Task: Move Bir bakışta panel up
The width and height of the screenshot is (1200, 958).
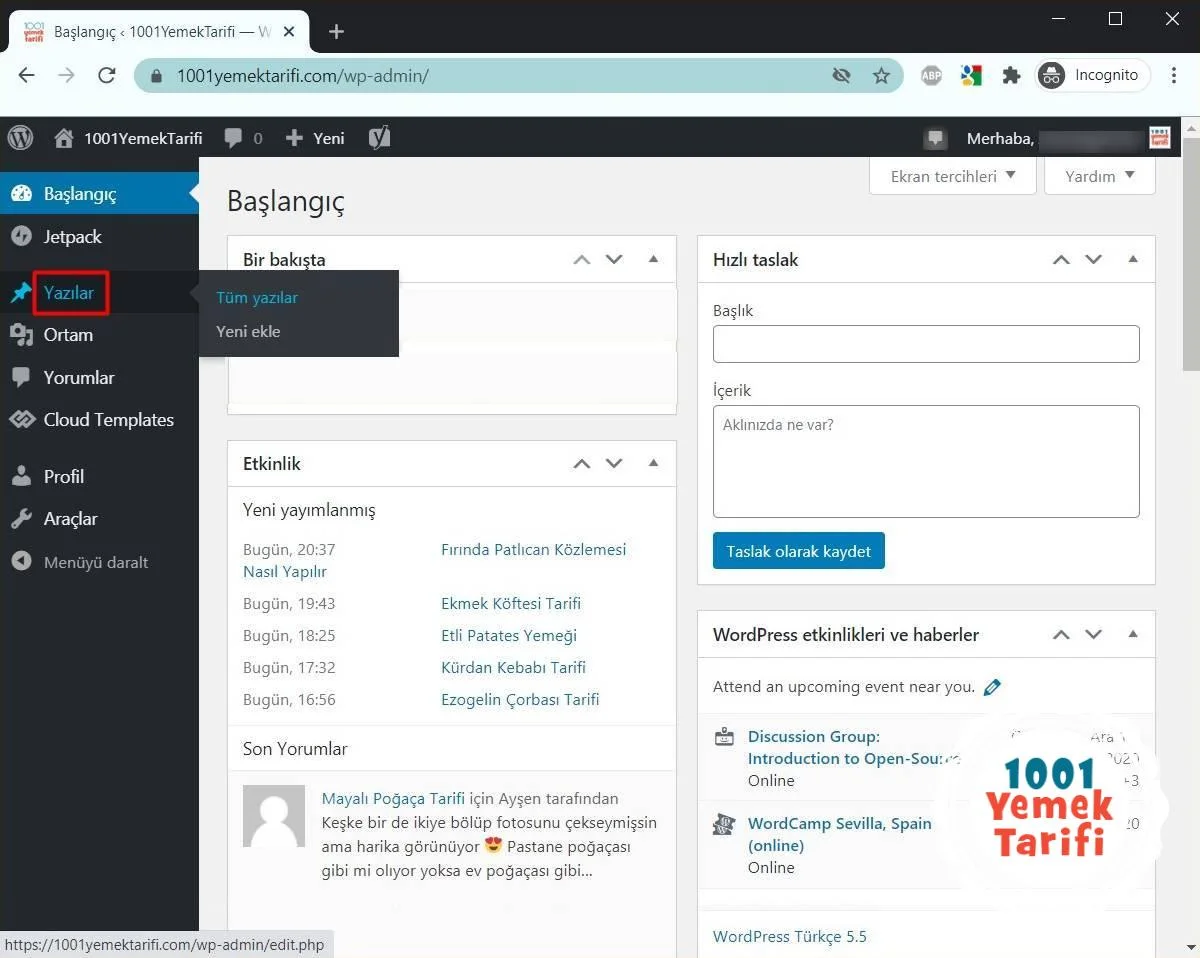Action: [x=582, y=260]
